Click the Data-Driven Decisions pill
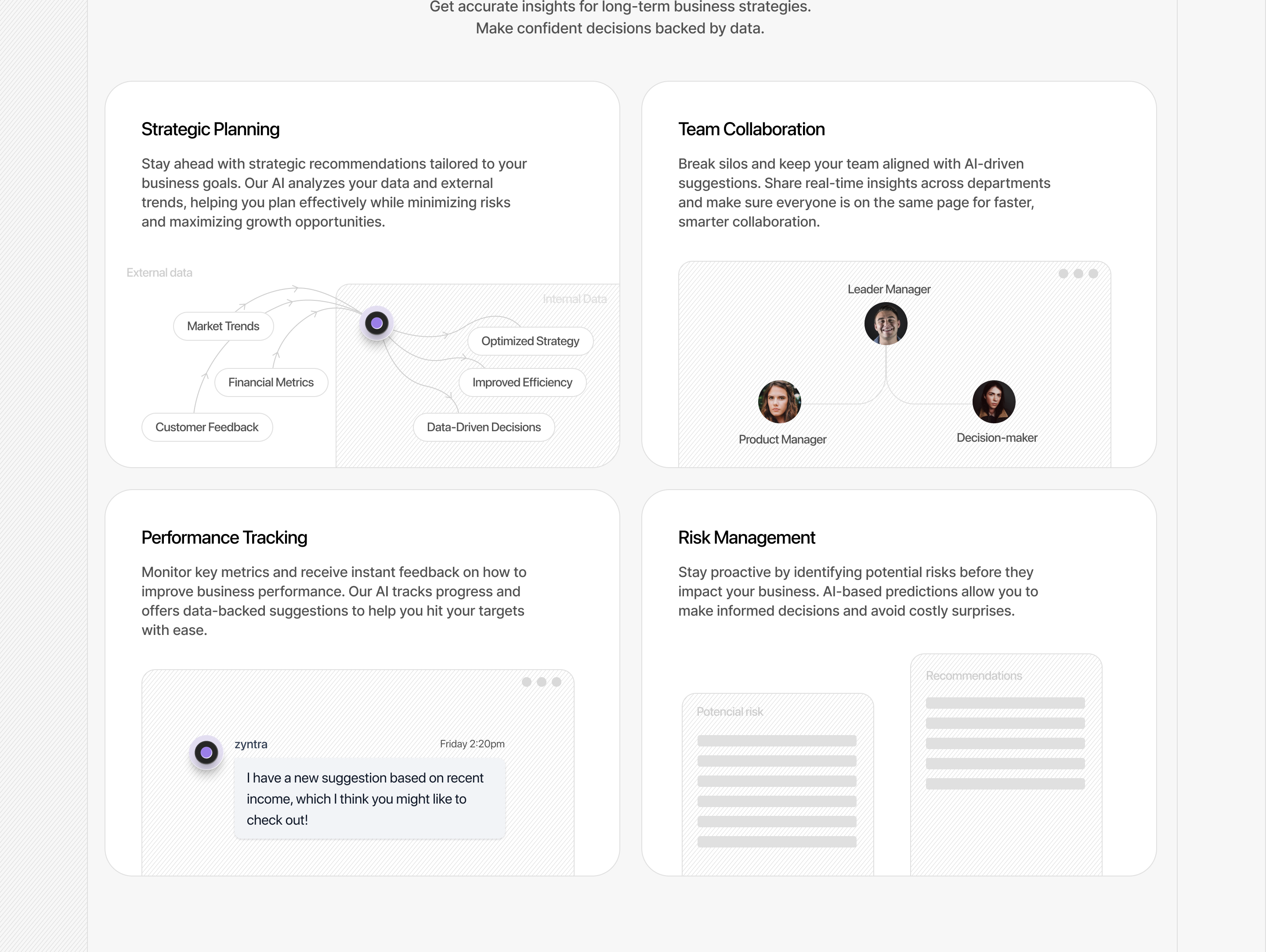This screenshot has width=1266, height=952. pos(484,427)
